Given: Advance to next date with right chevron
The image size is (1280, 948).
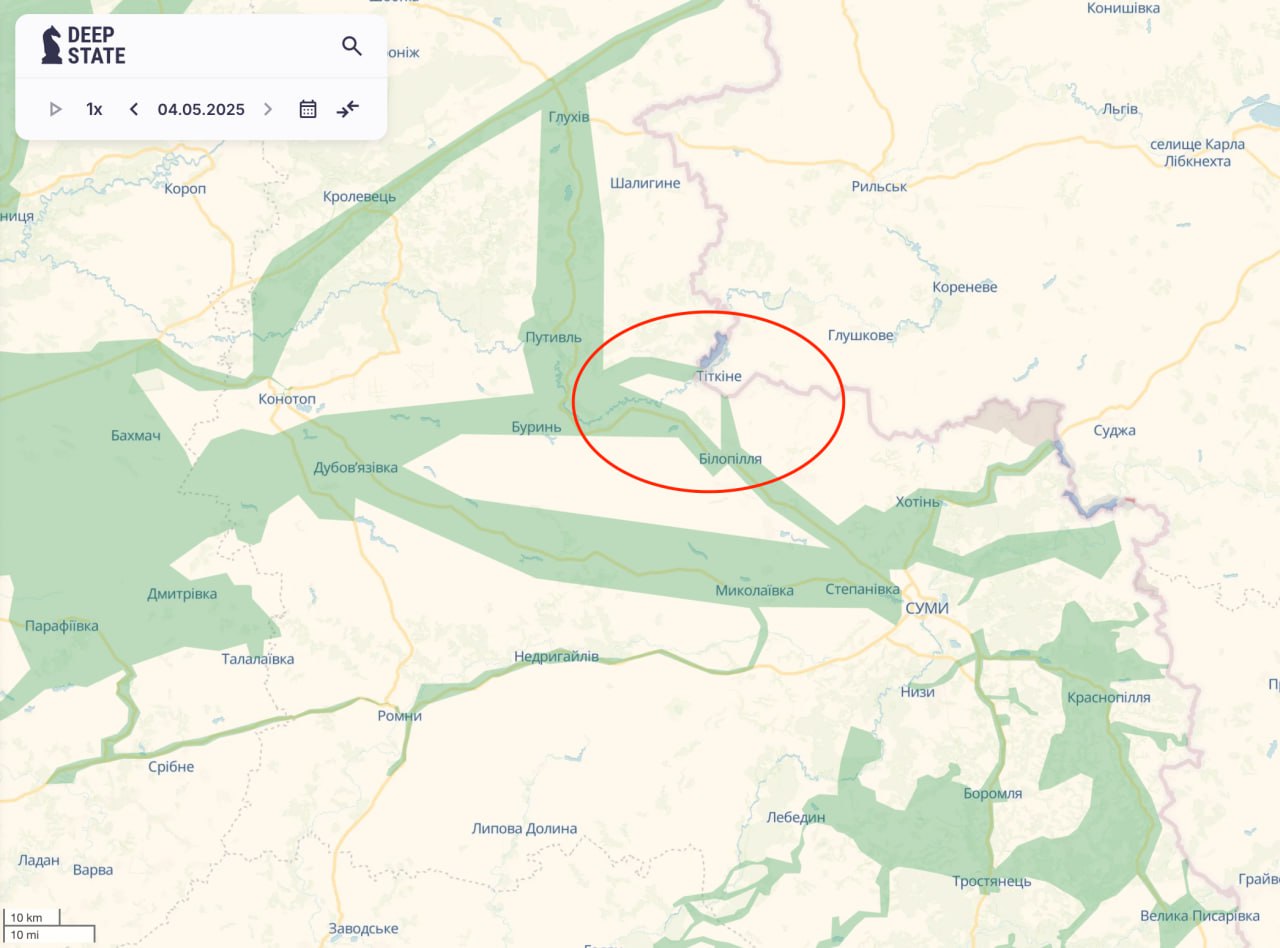Looking at the screenshot, I should tap(267, 109).
